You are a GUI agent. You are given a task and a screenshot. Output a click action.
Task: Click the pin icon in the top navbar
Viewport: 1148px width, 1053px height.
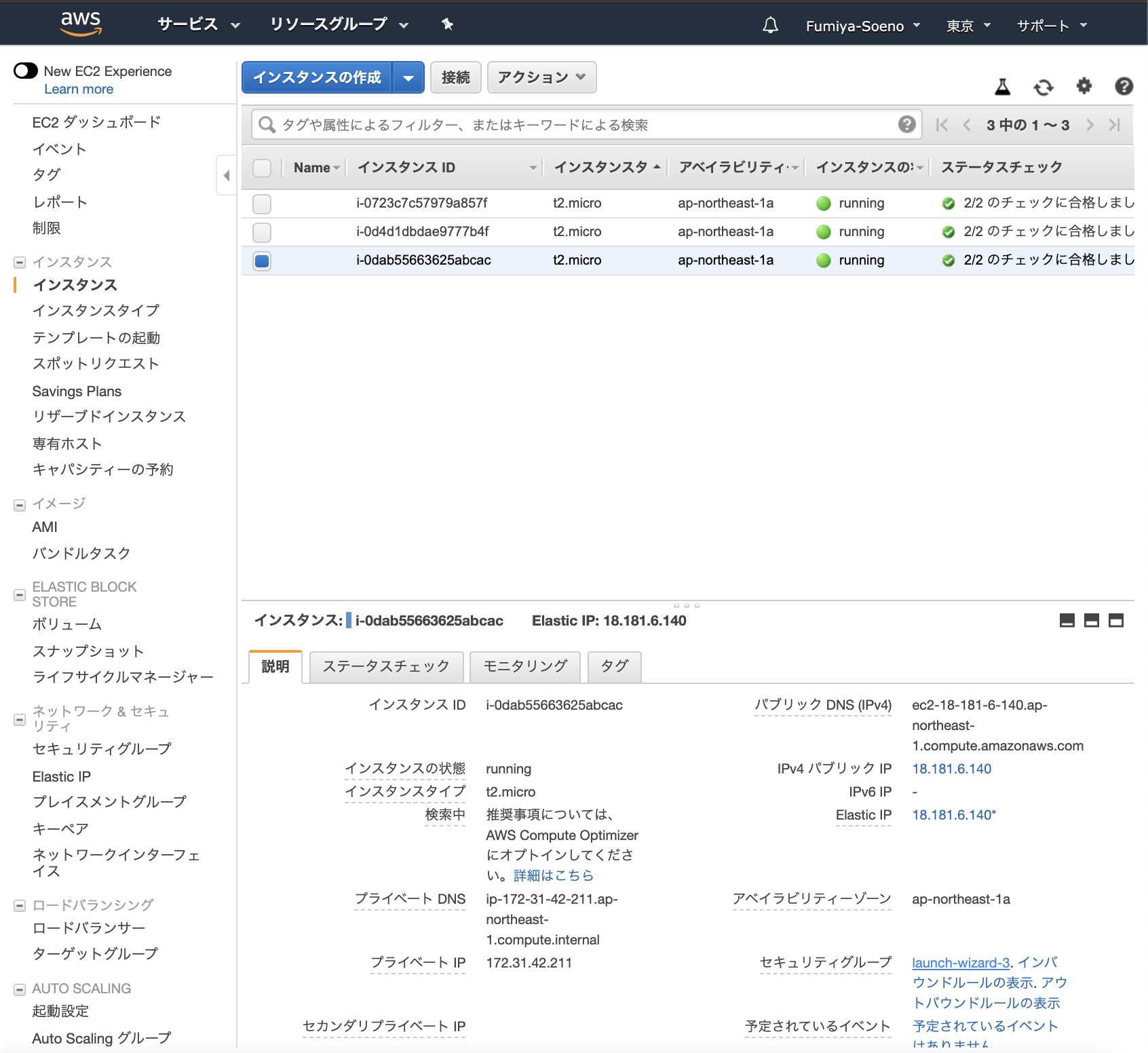(x=446, y=24)
